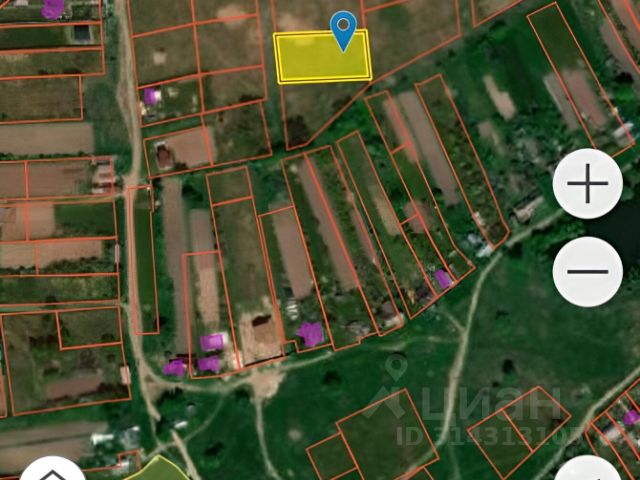The width and height of the screenshot is (640, 480).
Task: Open the bottom-left round up-arrow button
Action: coord(53,468)
